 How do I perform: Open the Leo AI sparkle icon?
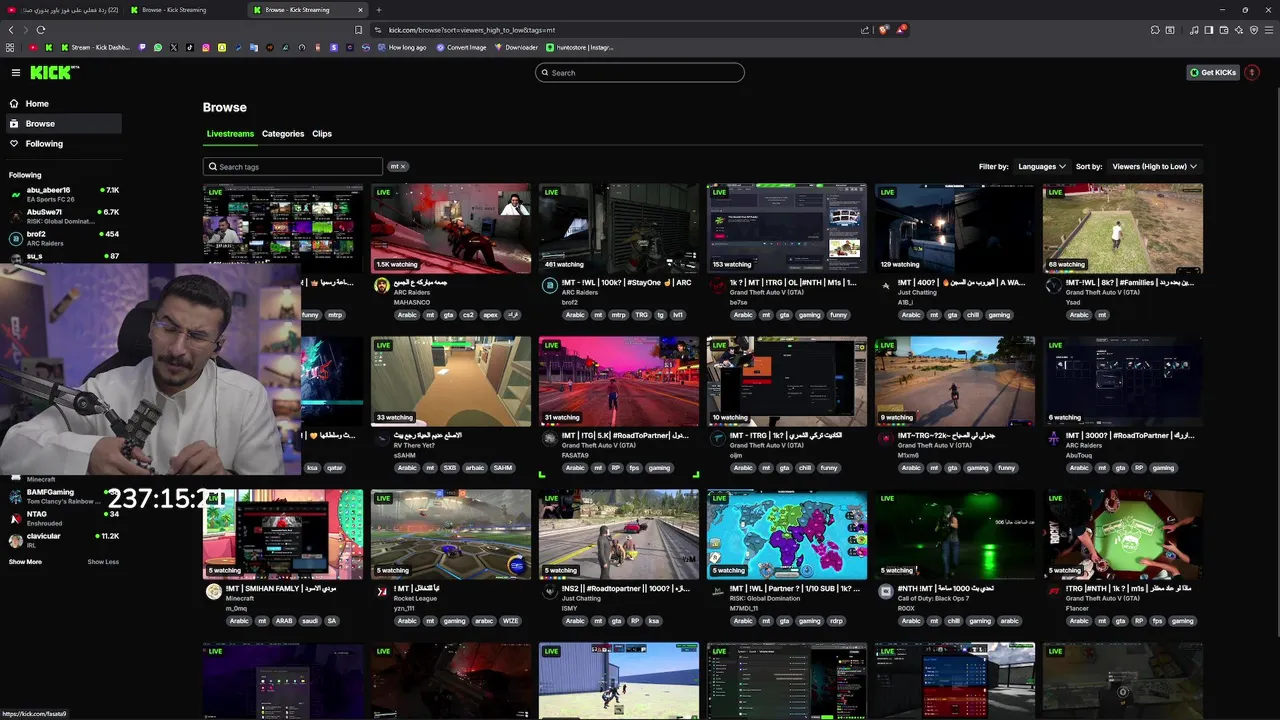[1239, 30]
